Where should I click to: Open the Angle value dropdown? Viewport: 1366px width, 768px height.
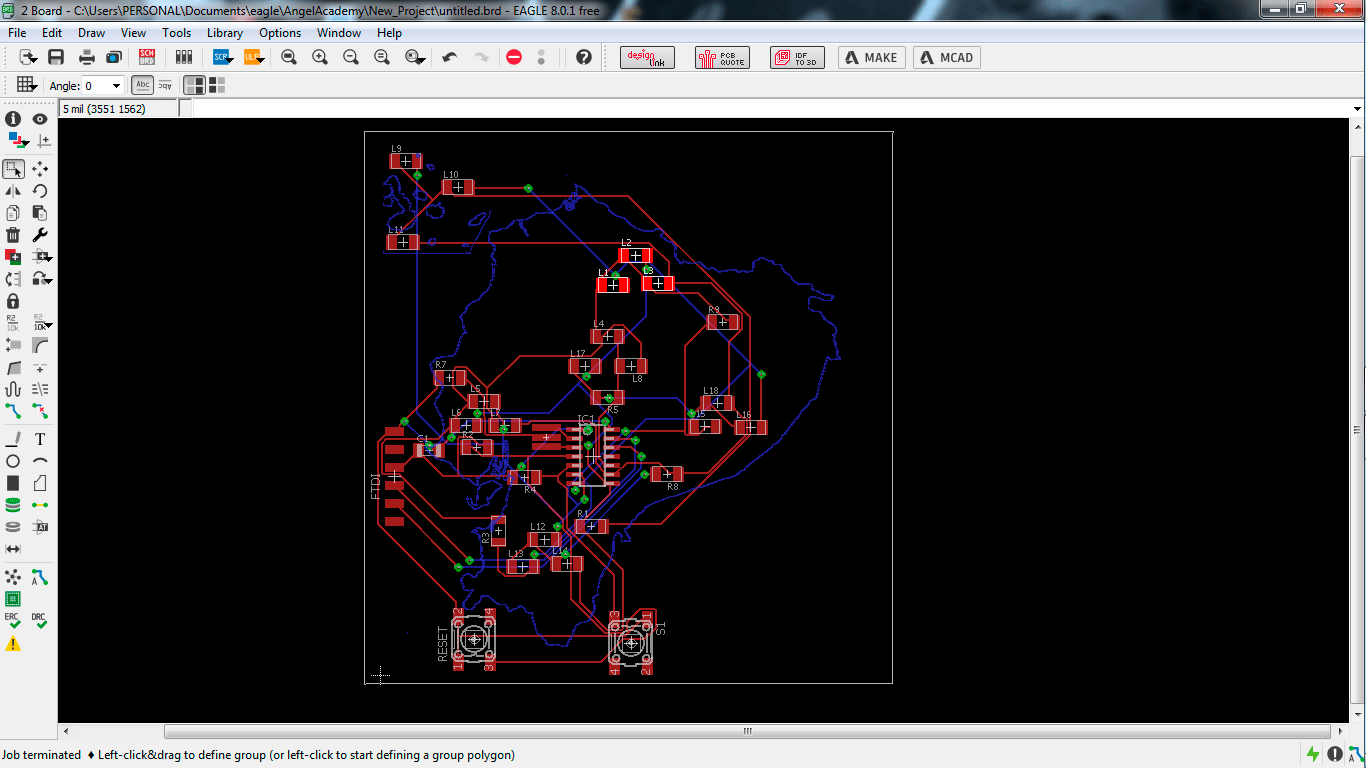[x=116, y=86]
